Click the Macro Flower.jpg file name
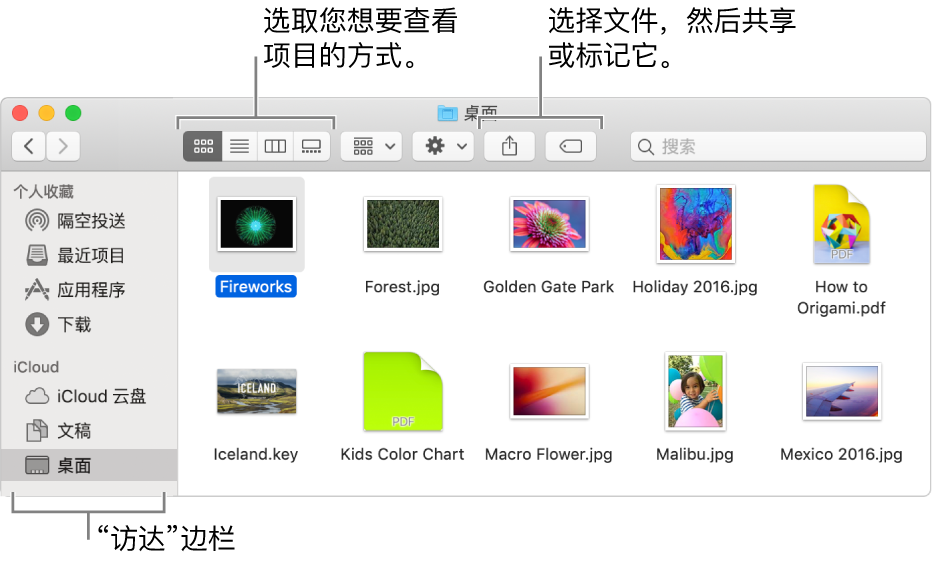934x561 pixels. [x=549, y=454]
